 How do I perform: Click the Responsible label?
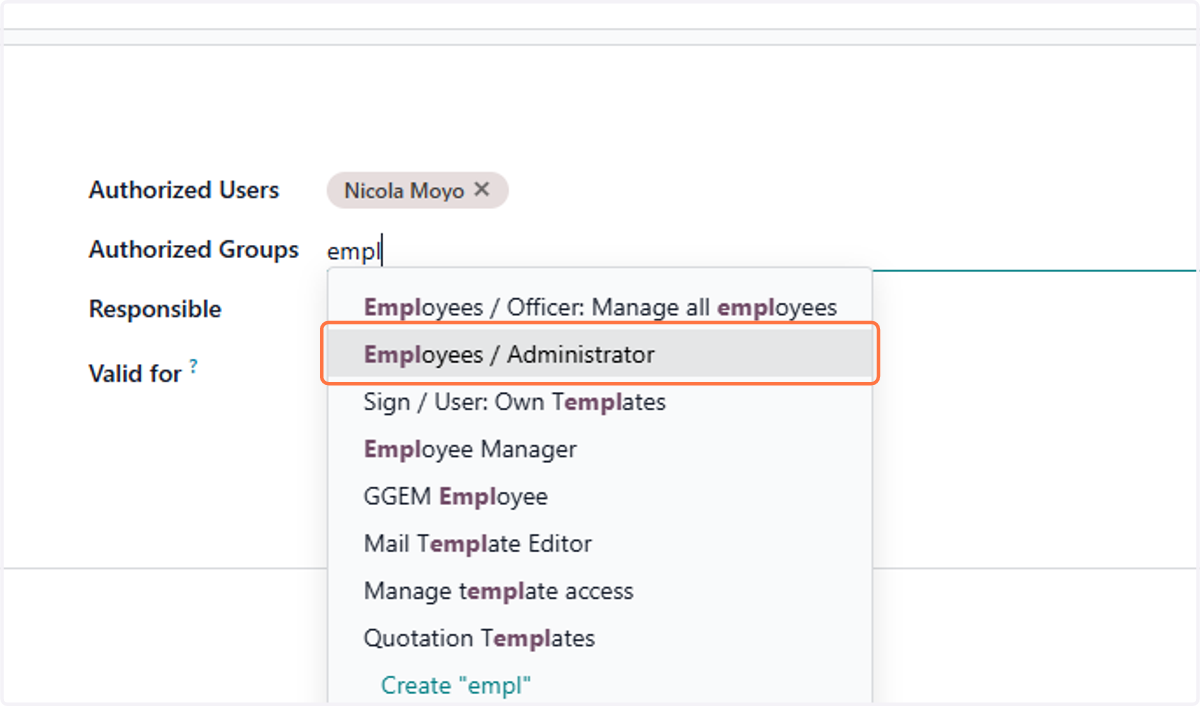pyautogui.click(x=155, y=309)
